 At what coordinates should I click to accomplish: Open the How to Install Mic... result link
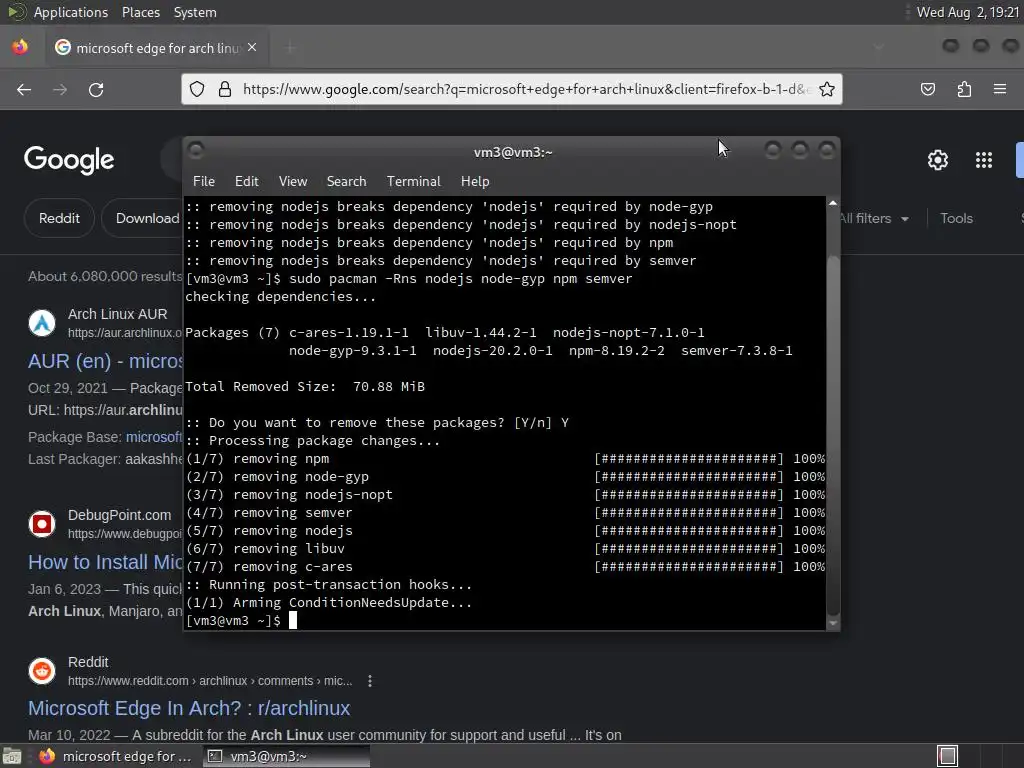click(x=106, y=562)
